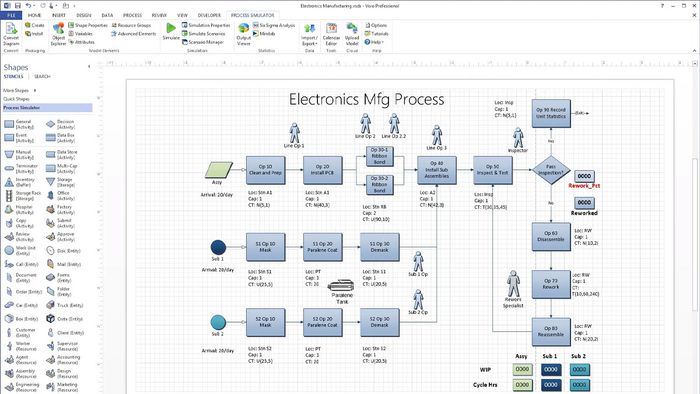Select the Box (Entity) stencil shape
Image resolution: width=700 pixels, height=394 pixels.
[x=21, y=319]
